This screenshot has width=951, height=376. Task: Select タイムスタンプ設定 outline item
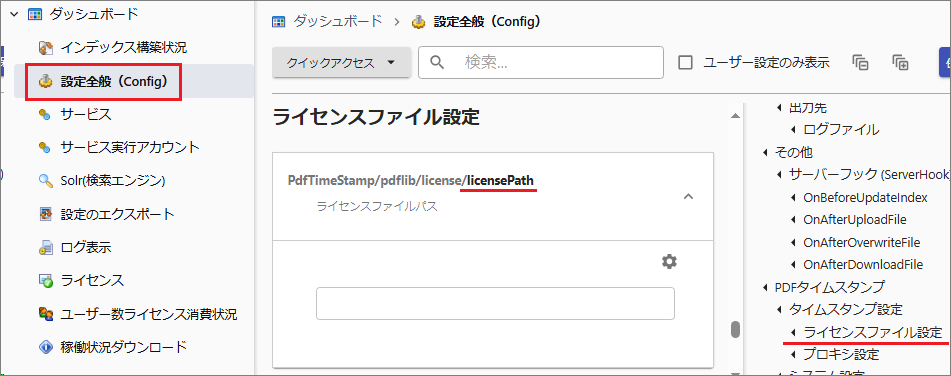845,309
